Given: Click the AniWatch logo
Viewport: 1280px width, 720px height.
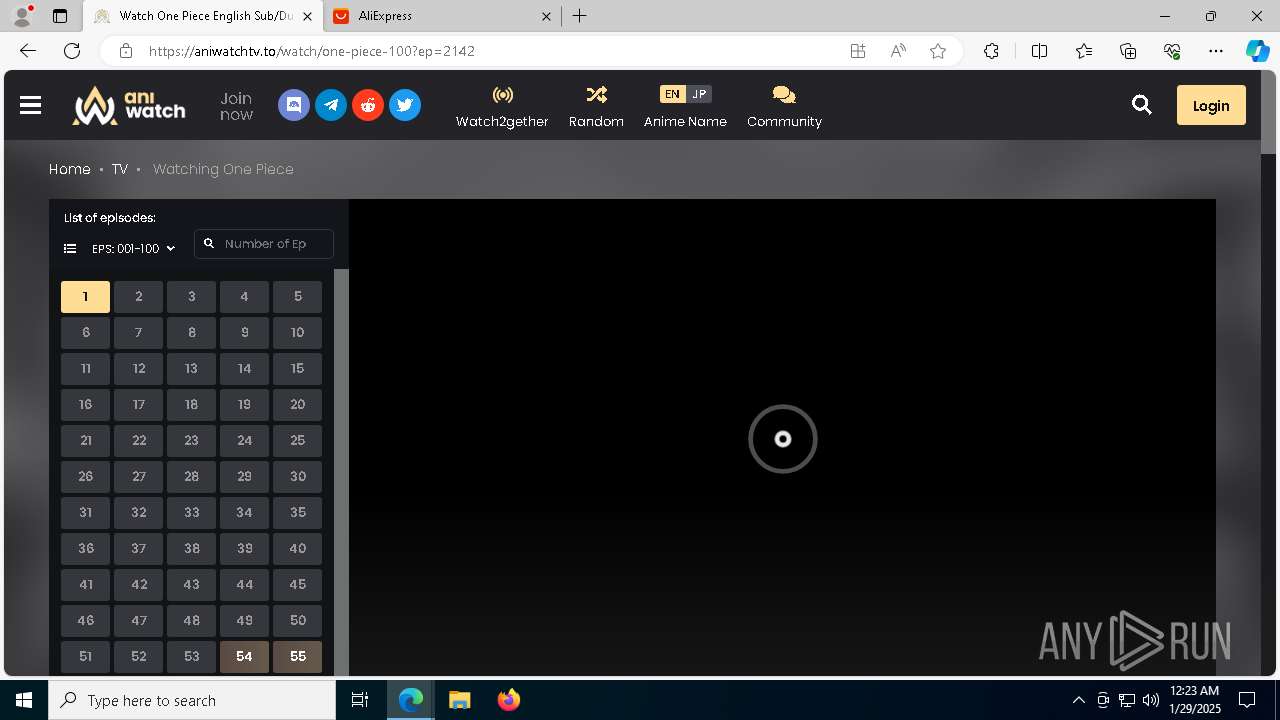Looking at the screenshot, I should (x=129, y=105).
